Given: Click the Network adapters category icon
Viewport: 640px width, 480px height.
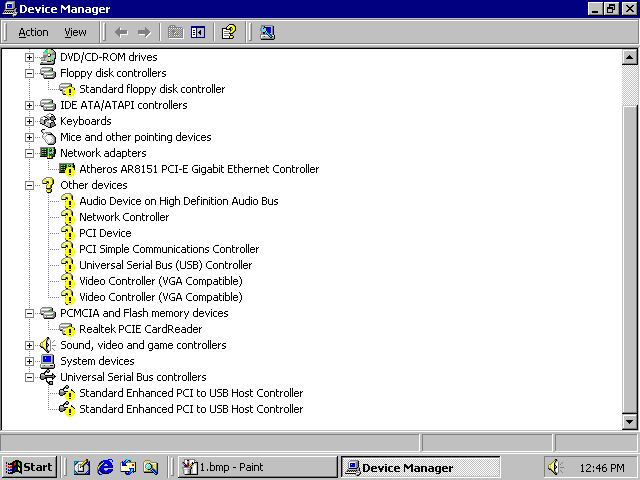Looking at the screenshot, I should coord(48,153).
